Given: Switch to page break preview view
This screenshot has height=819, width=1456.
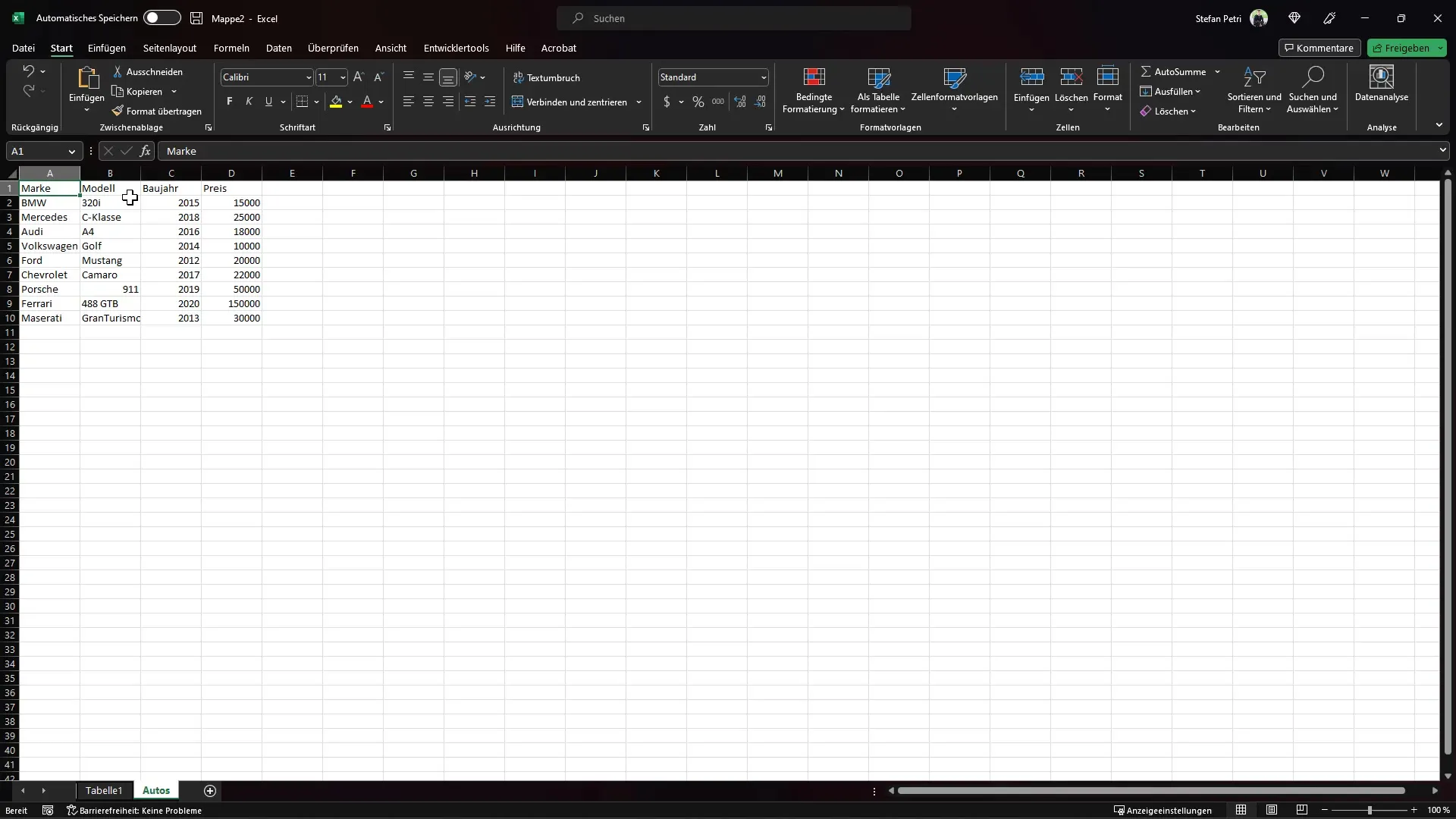Looking at the screenshot, I should [x=1302, y=810].
